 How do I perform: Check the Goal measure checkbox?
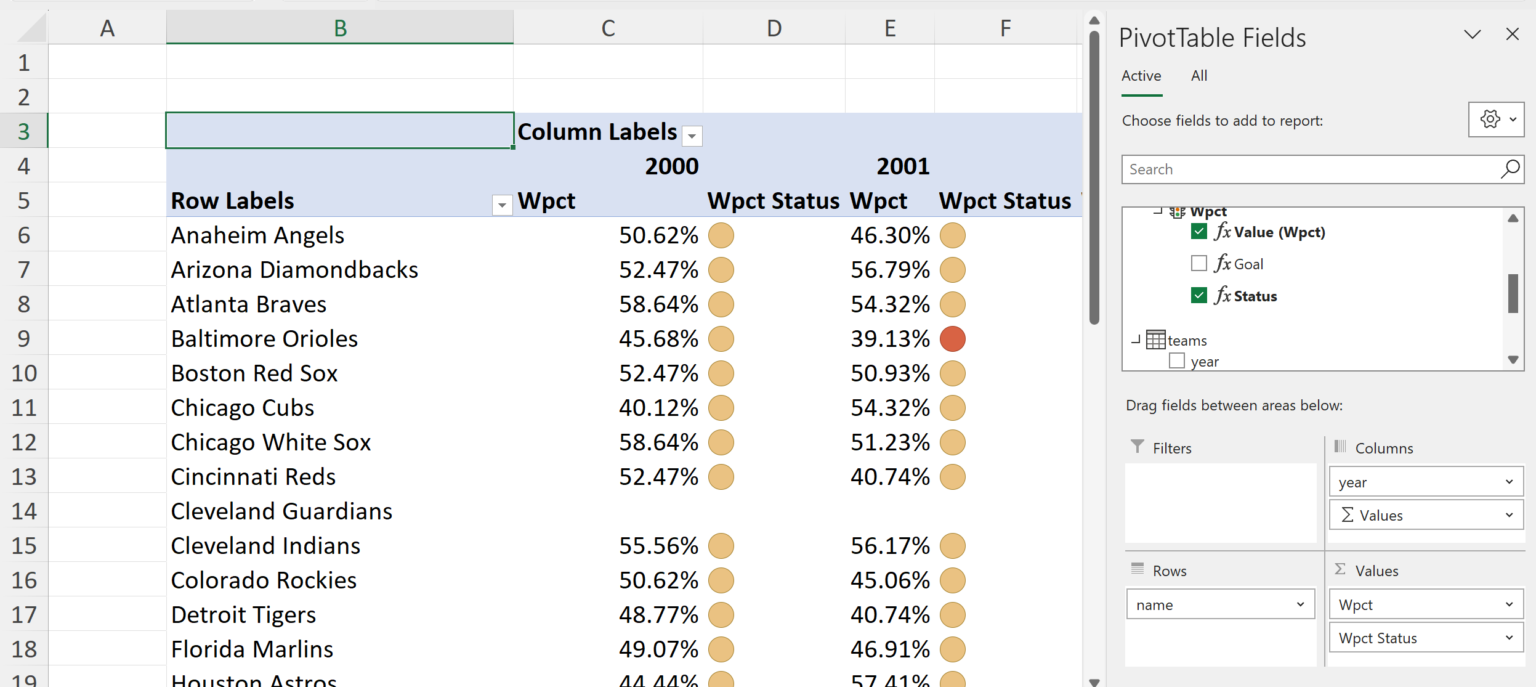point(1197,263)
